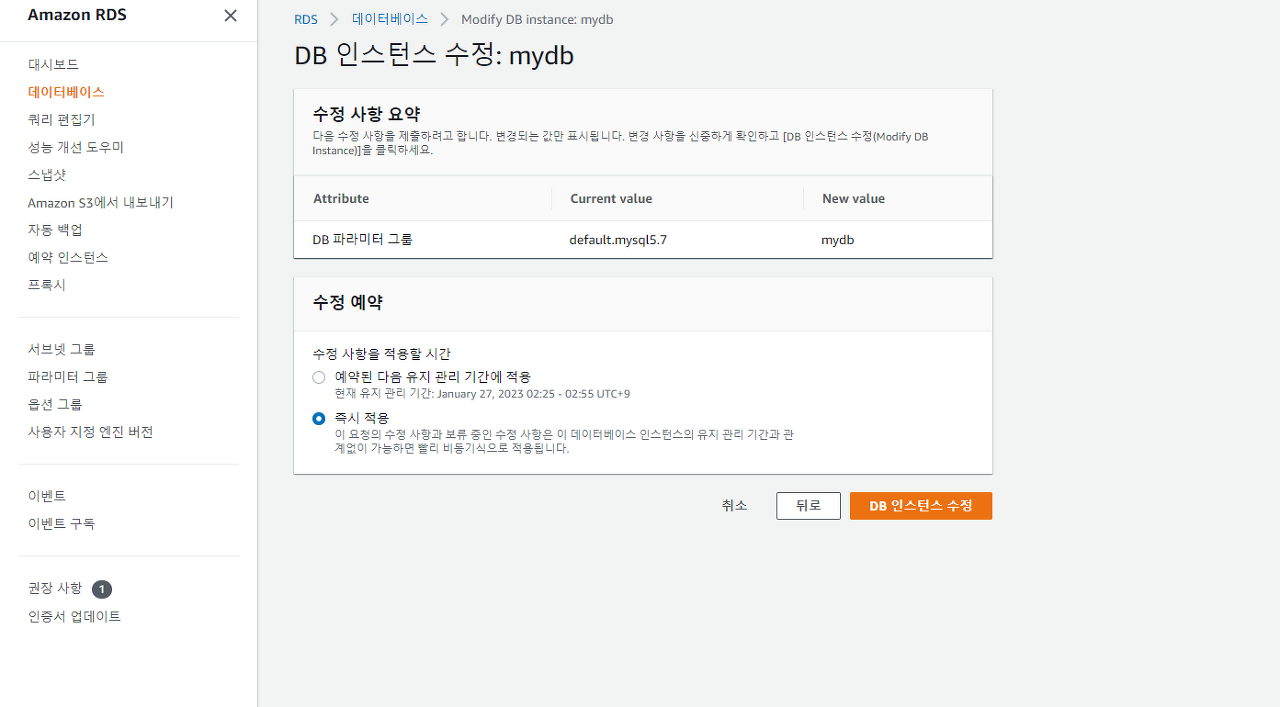Select 예약된 다음 유지 관리 기간에 적용 radio
Viewport: 1280px width, 707px height.
tap(319, 377)
